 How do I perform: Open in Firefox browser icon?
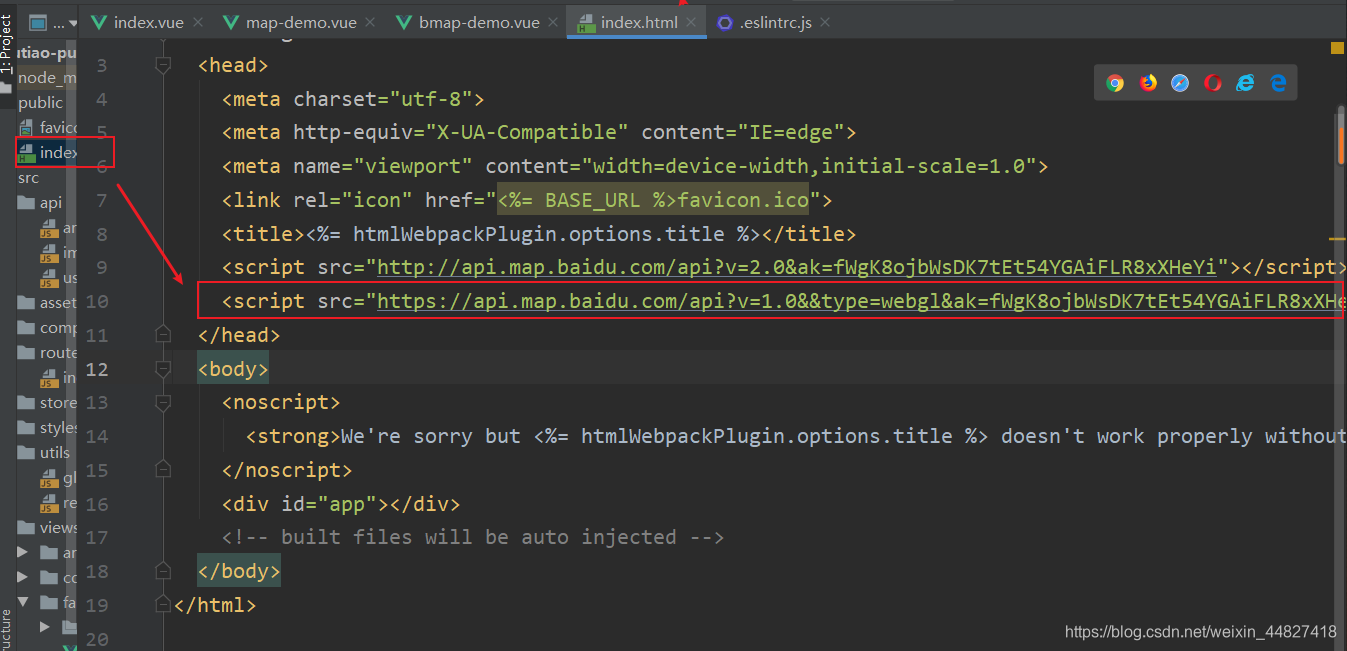(x=1148, y=83)
